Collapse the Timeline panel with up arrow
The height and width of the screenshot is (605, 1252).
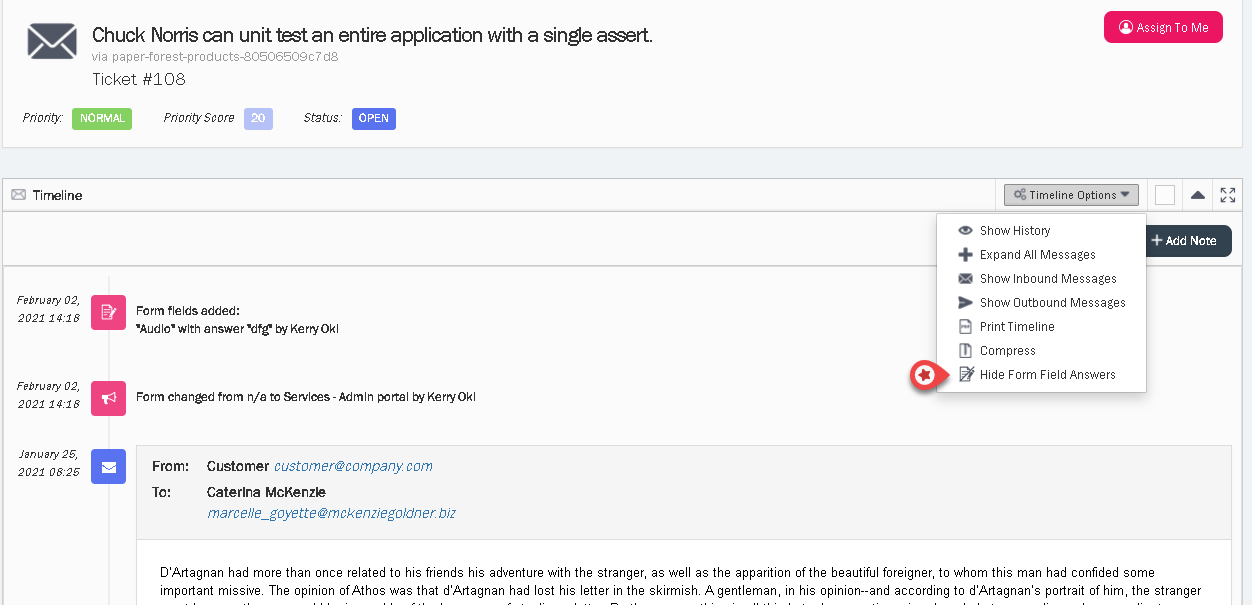(x=1197, y=195)
